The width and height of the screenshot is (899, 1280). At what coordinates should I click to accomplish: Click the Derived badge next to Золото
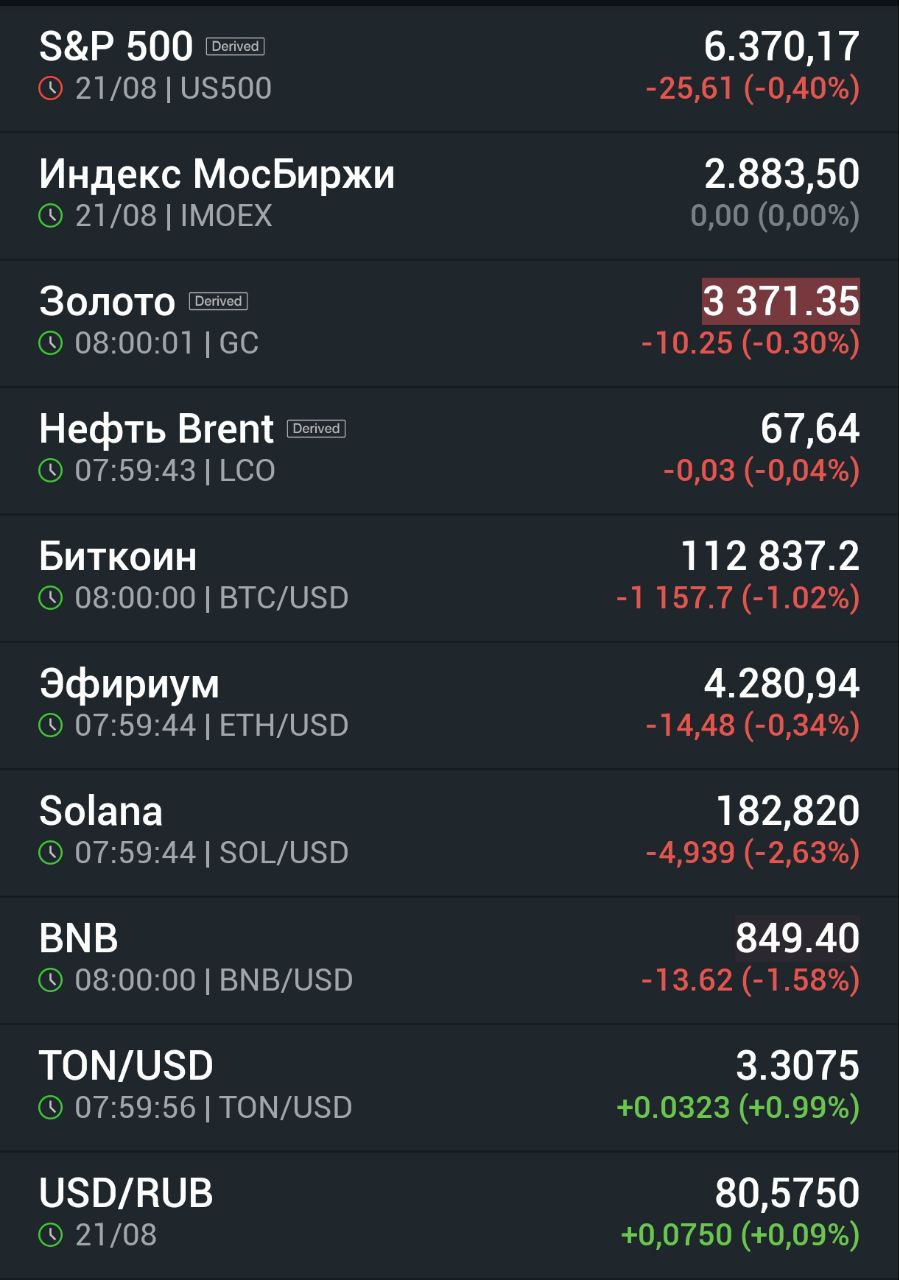(x=218, y=301)
